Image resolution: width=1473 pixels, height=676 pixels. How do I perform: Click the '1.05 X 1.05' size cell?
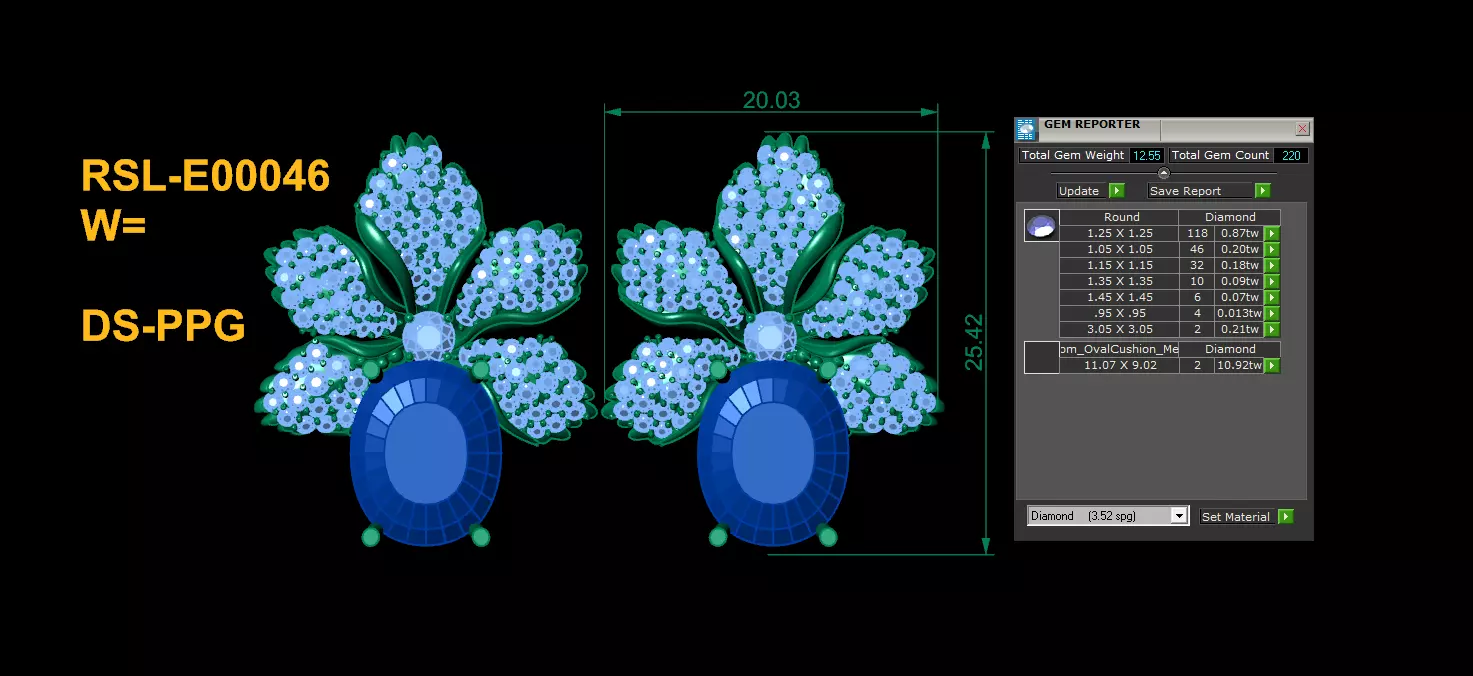coord(1119,249)
